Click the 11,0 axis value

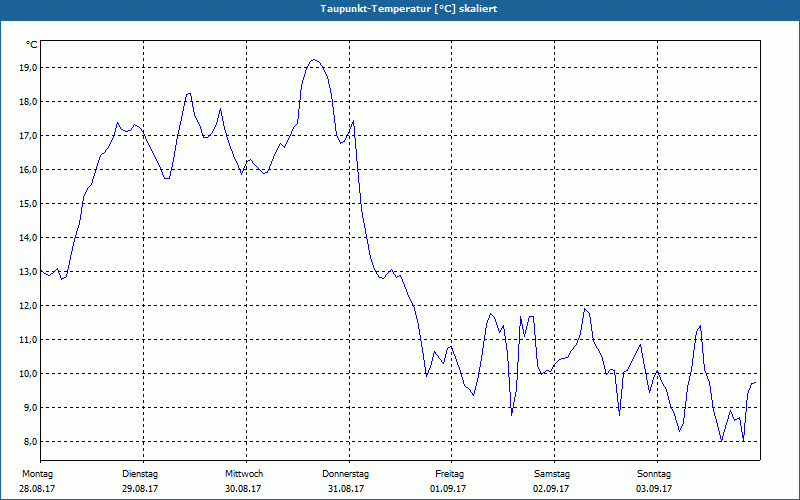click(x=27, y=340)
